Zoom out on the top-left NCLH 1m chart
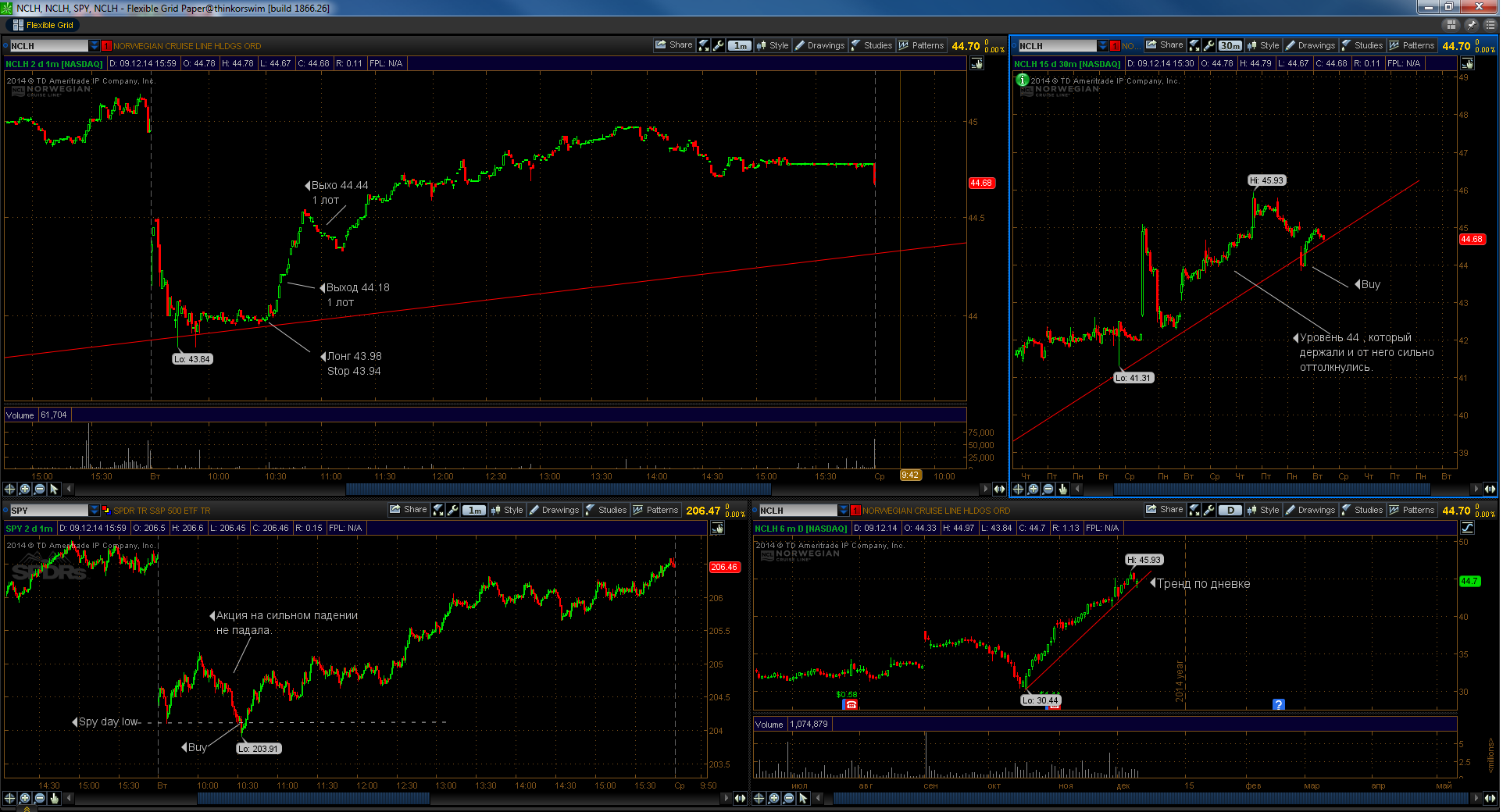This screenshot has width=1503, height=812. (x=40, y=489)
